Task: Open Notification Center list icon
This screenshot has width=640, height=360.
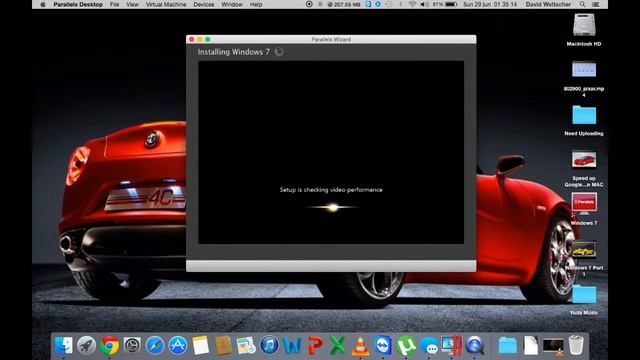Action: click(596, 4)
